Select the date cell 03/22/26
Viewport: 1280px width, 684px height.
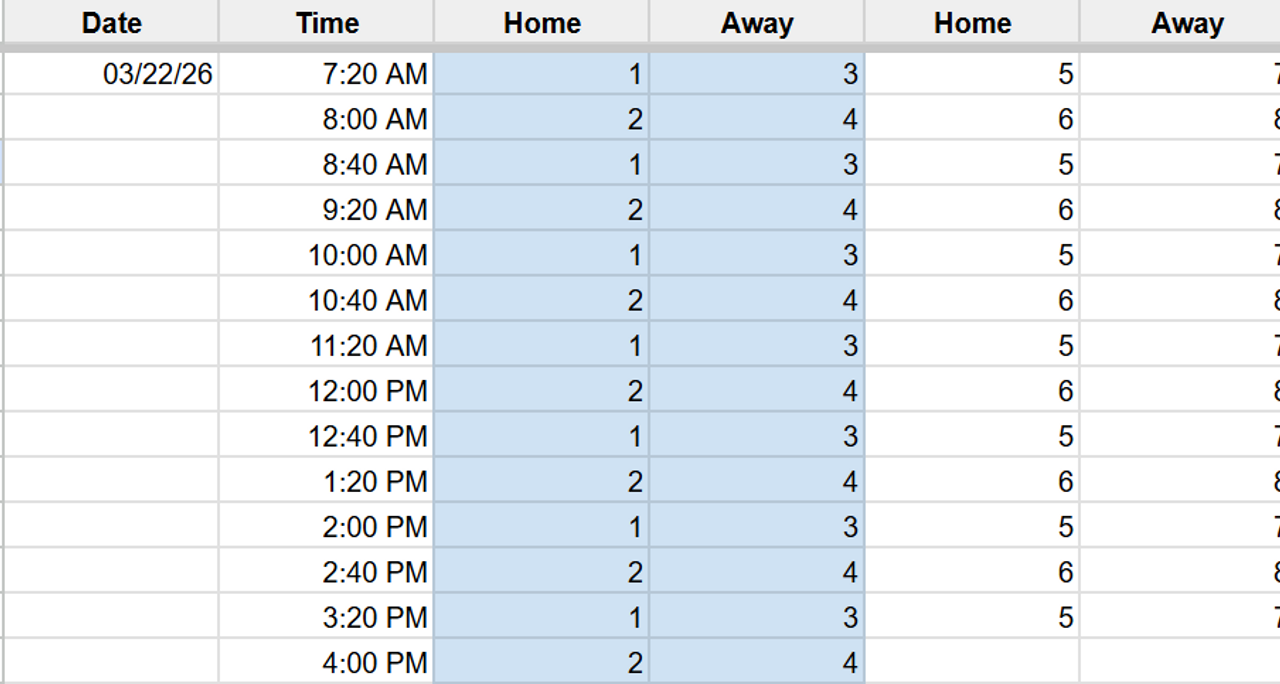158,74
